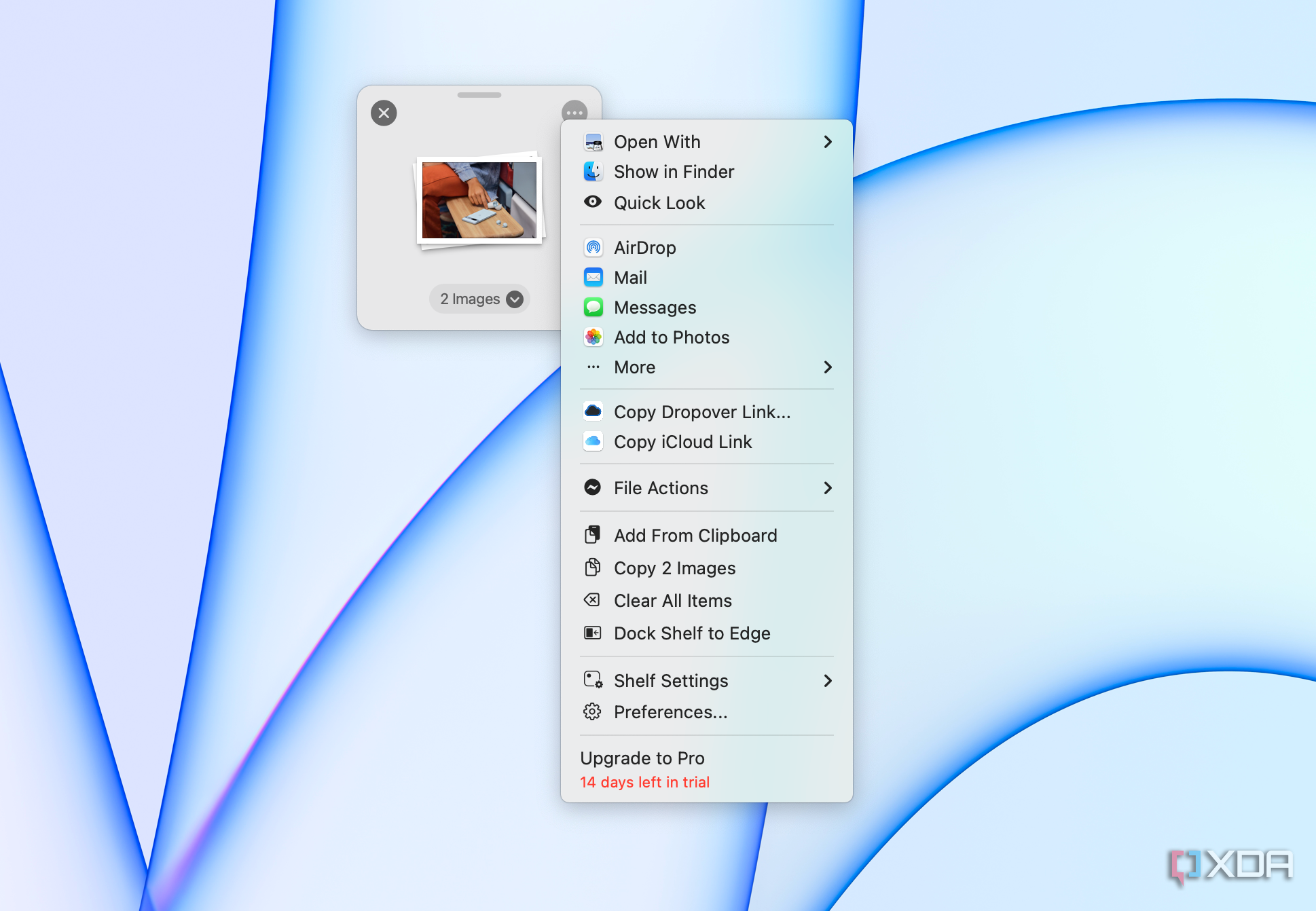Select Add to Photos
This screenshot has height=911, width=1316.
pos(707,337)
